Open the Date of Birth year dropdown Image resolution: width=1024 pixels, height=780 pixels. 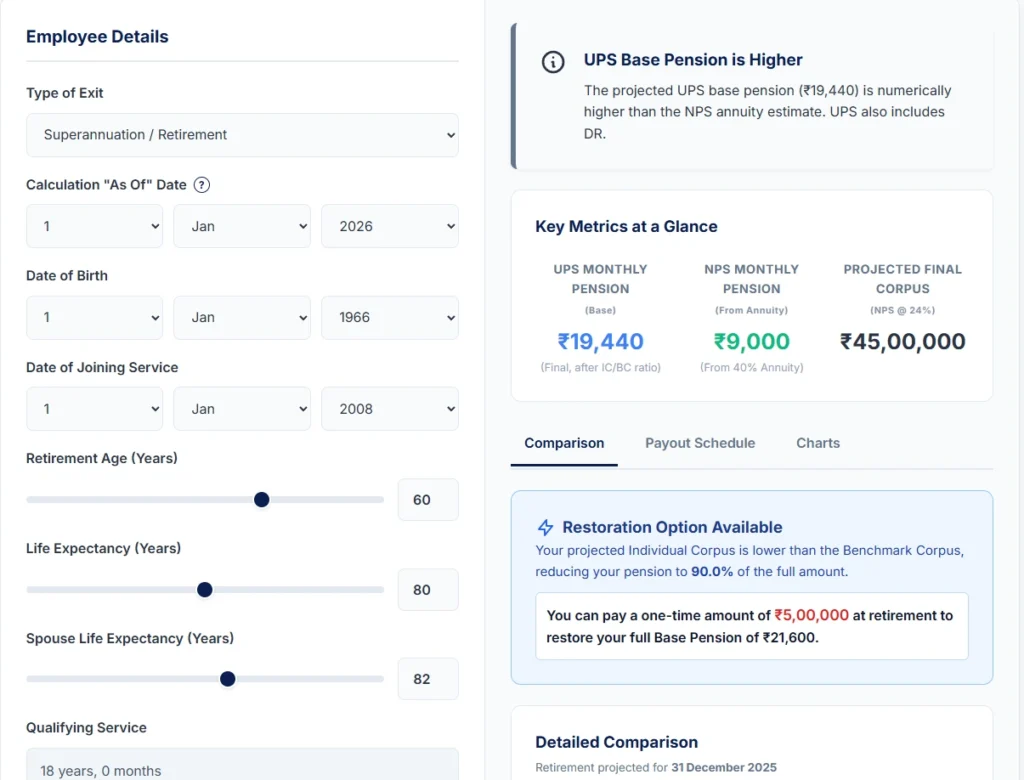389,318
